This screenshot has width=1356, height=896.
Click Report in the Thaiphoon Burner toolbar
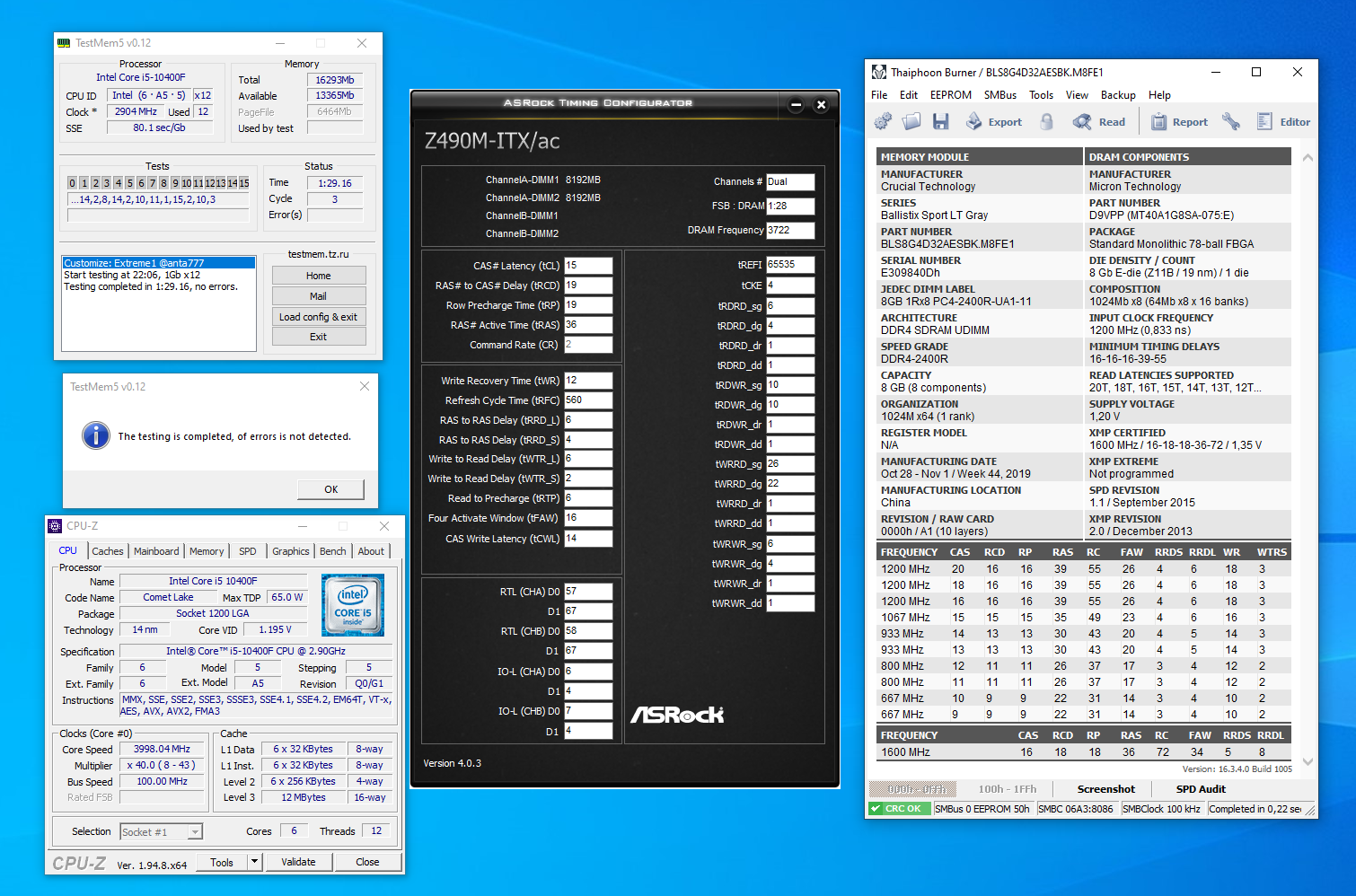[1180, 122]
